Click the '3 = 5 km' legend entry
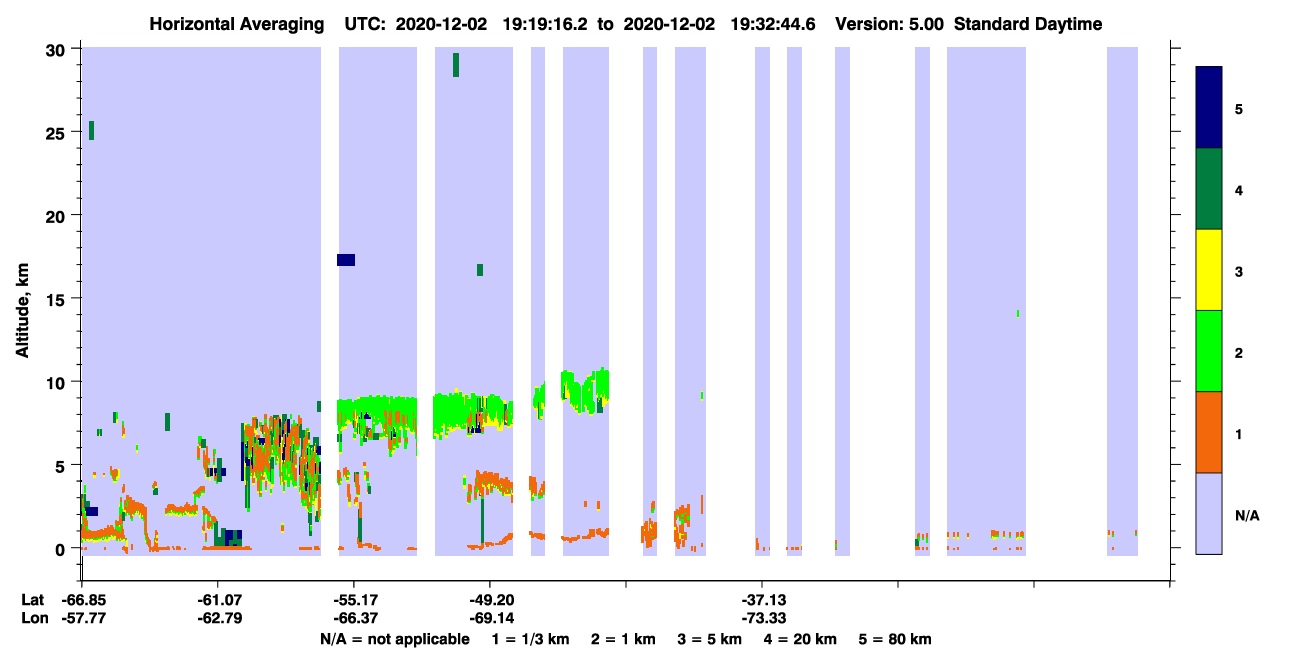Screen dimensions: 1300x667 coord(710,639)
